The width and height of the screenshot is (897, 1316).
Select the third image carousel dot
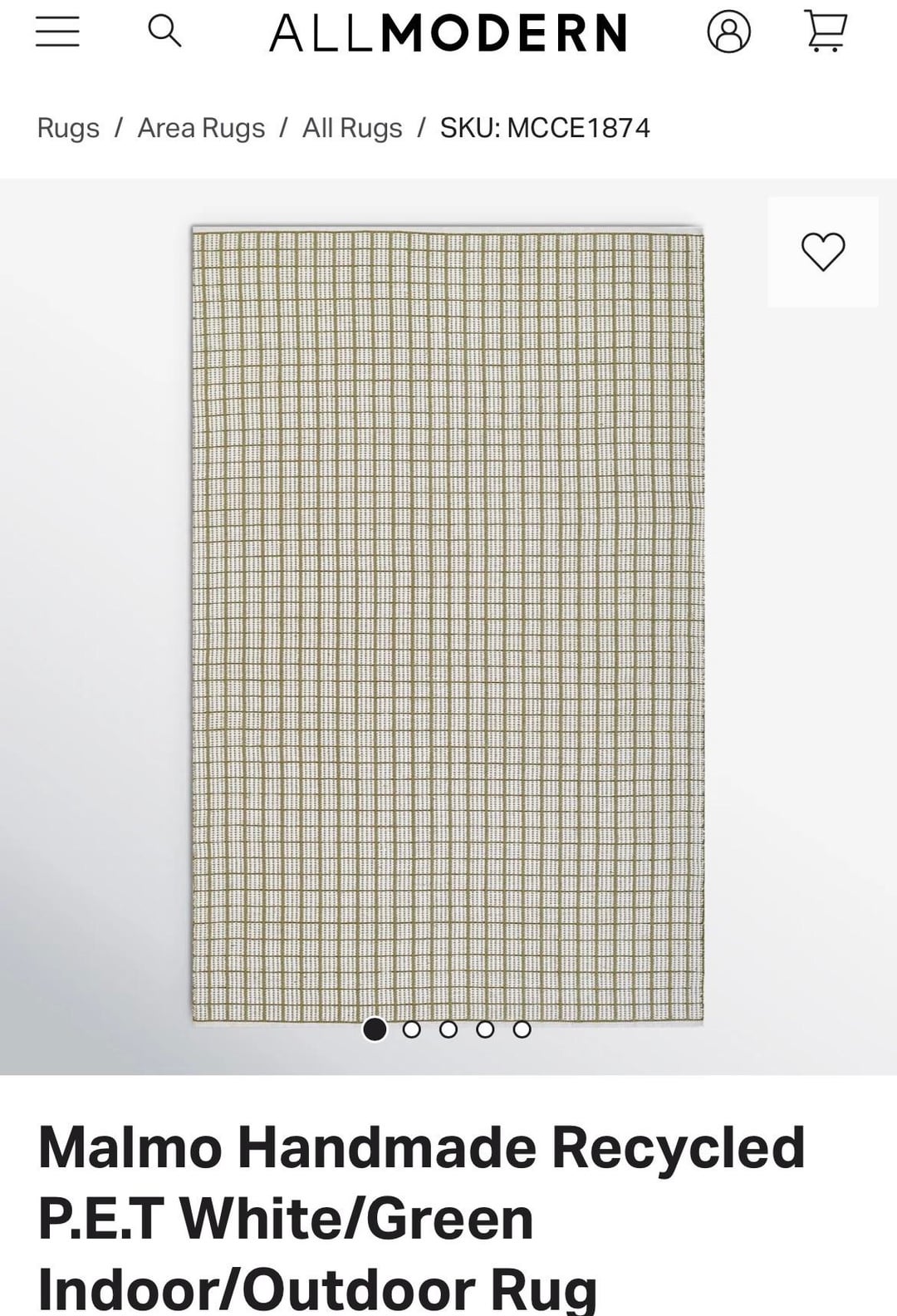pos(448,1029)
